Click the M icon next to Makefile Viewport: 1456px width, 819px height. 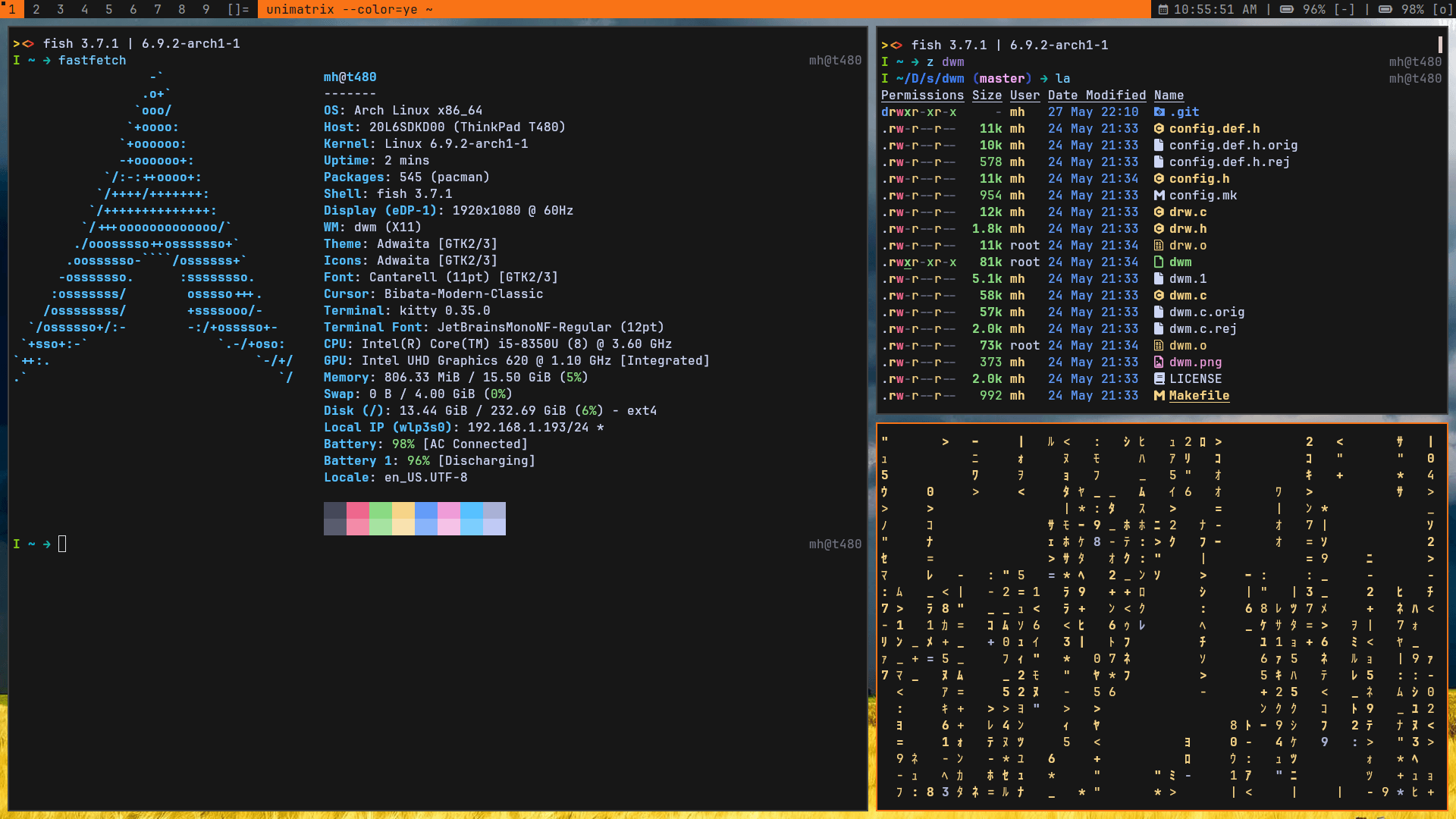click(x=1159, y=396)
